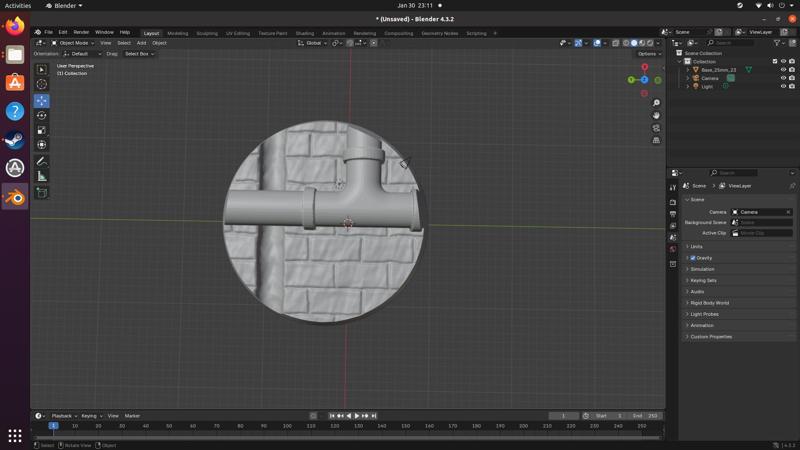Uncheck the Gravity checkbox
This screenshot has height=450, width=800.
click(x=692, y=258)
